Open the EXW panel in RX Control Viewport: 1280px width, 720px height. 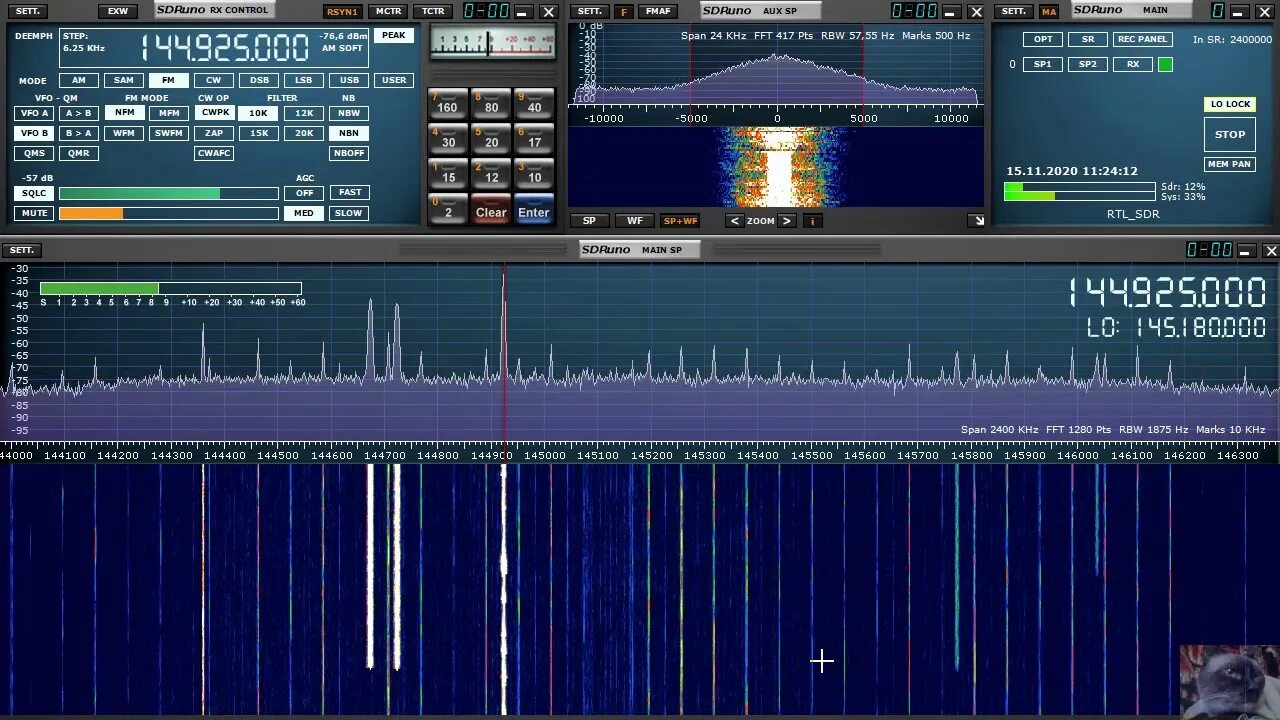[118, 11]
